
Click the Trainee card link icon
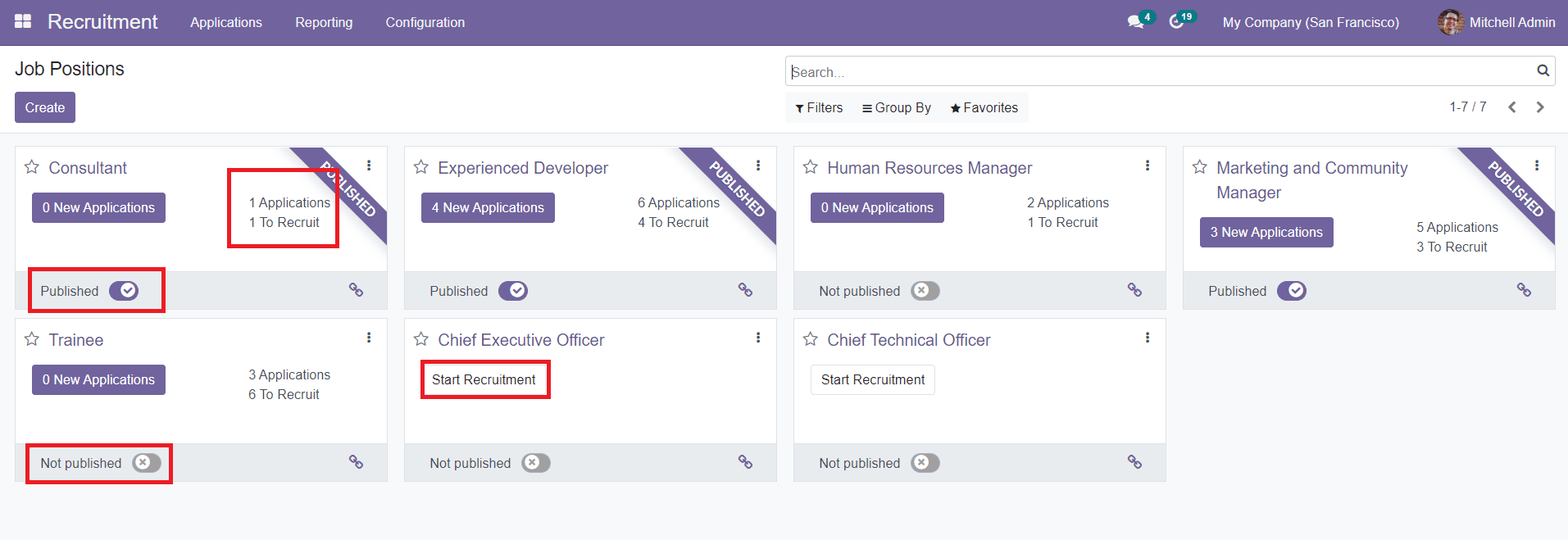356,462
